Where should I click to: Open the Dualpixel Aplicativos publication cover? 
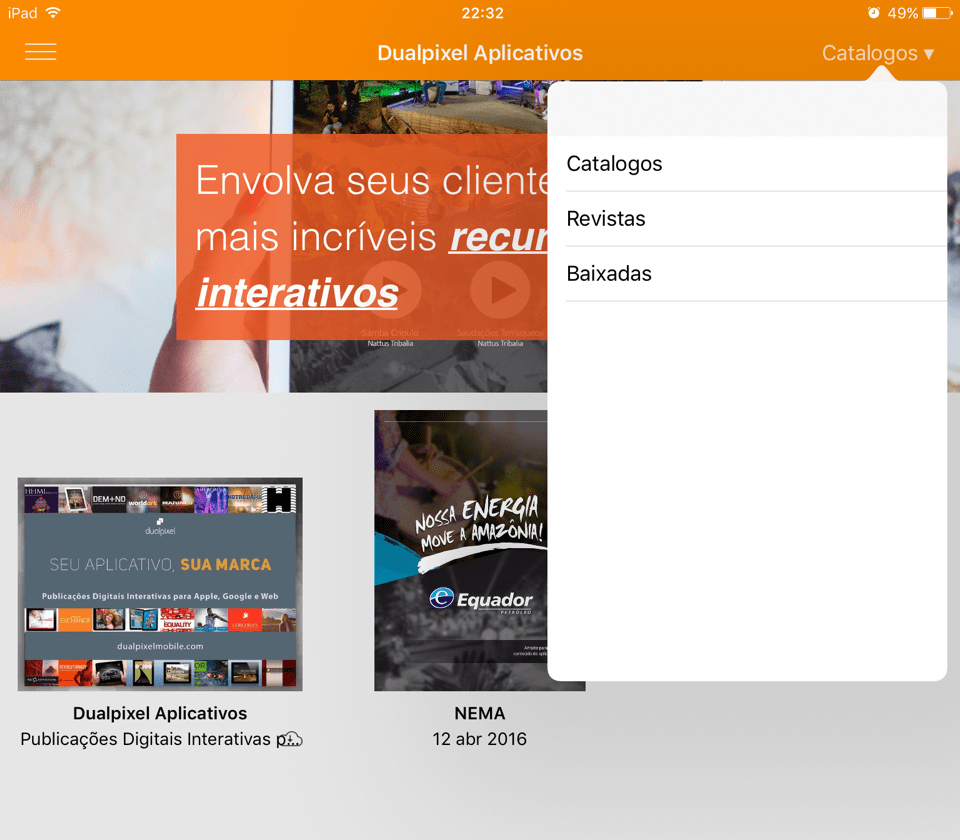[x=160, y=584]
